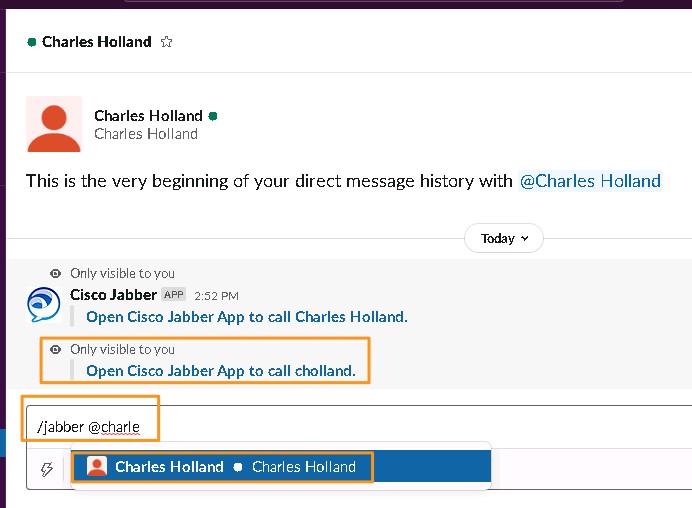The image size is (692, 508).
Task: Click the APP badge next to Cisco Jabber
Action: click(173, 294)
